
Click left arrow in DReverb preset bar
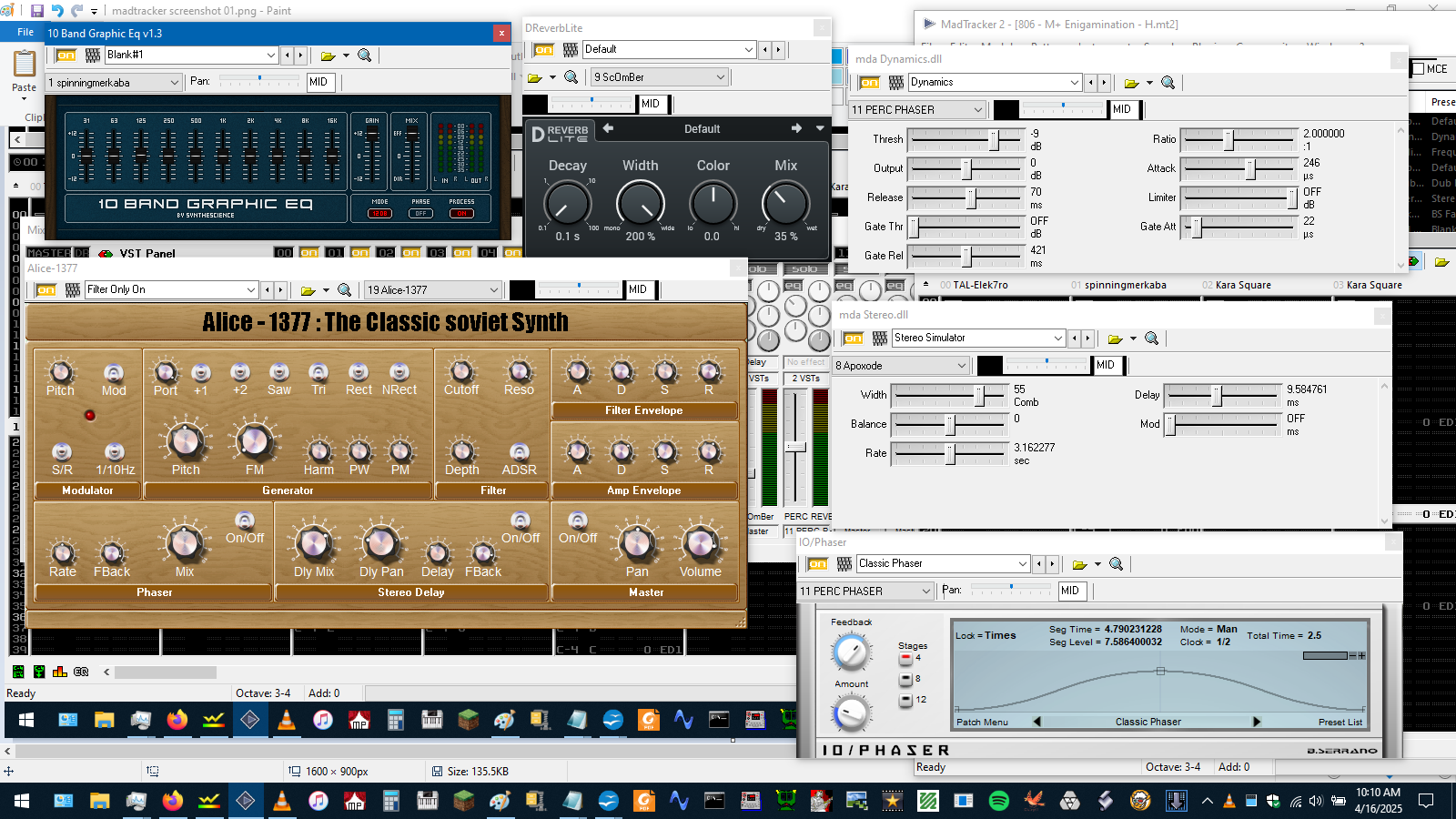(x=608, y=128)
